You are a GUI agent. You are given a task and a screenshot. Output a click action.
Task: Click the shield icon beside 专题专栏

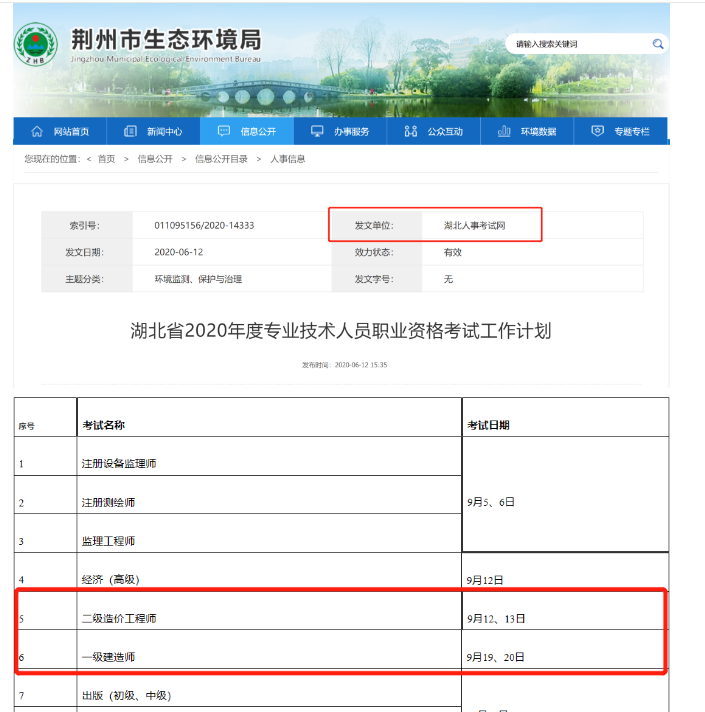597,131
